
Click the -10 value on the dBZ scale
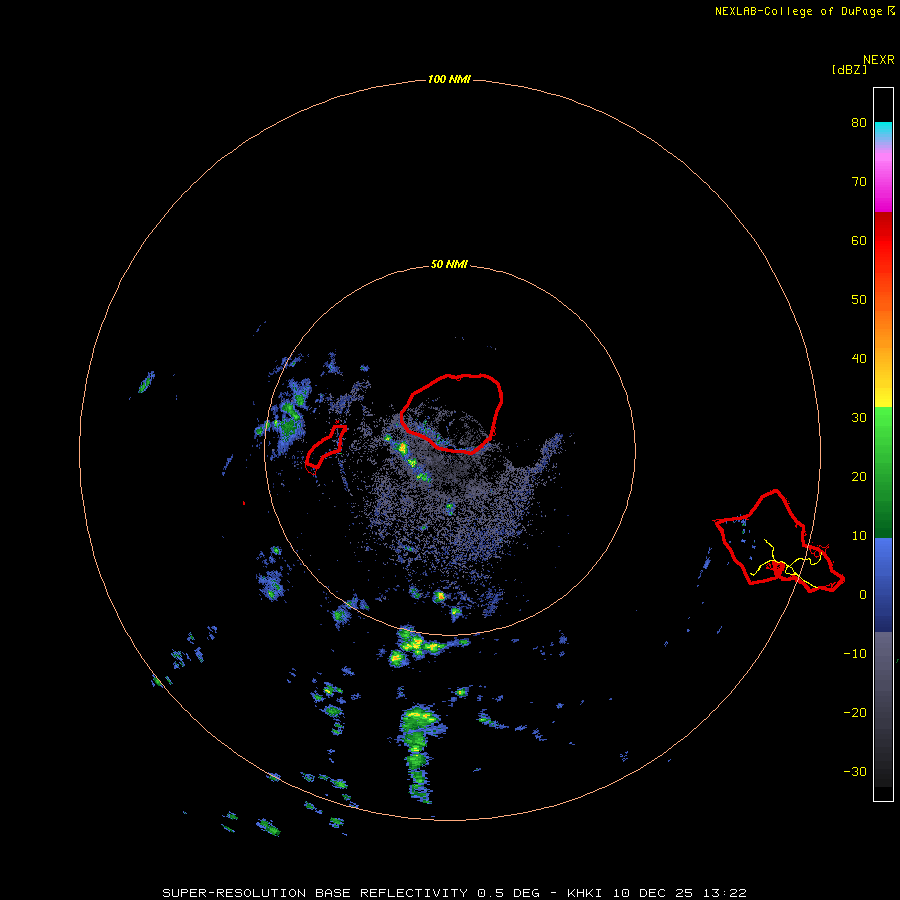pos(855,654)
